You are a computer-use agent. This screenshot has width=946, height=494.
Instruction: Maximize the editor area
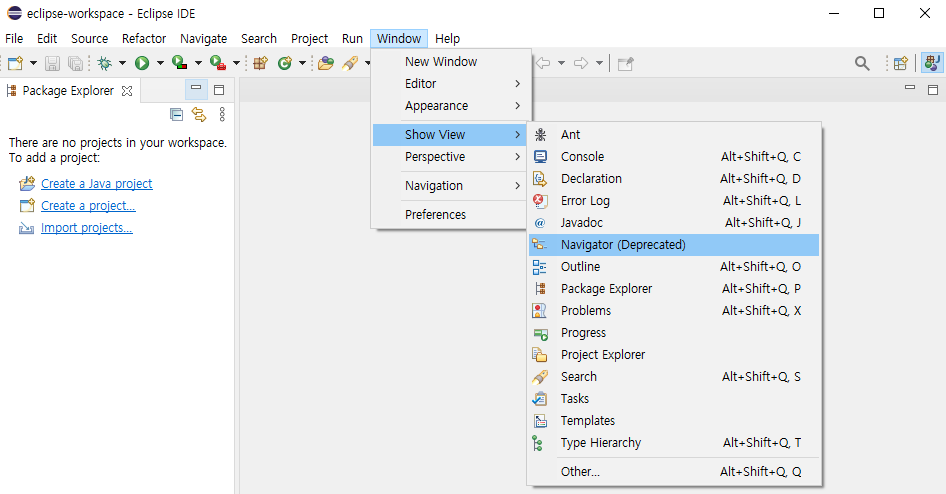click(933, 90)
